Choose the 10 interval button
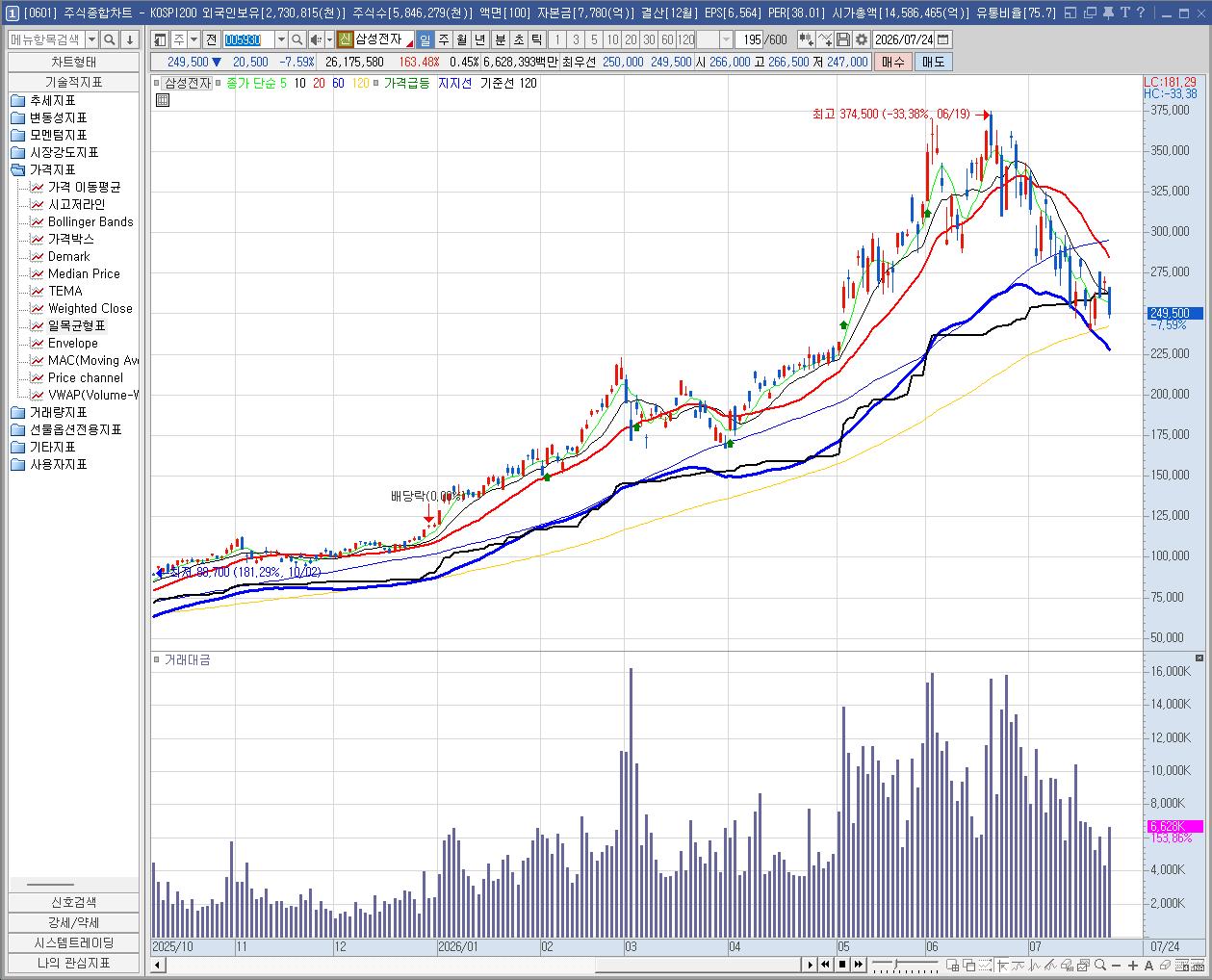Image resolution: width=1212 pixels, height=980 pixels. coord(612,39)
